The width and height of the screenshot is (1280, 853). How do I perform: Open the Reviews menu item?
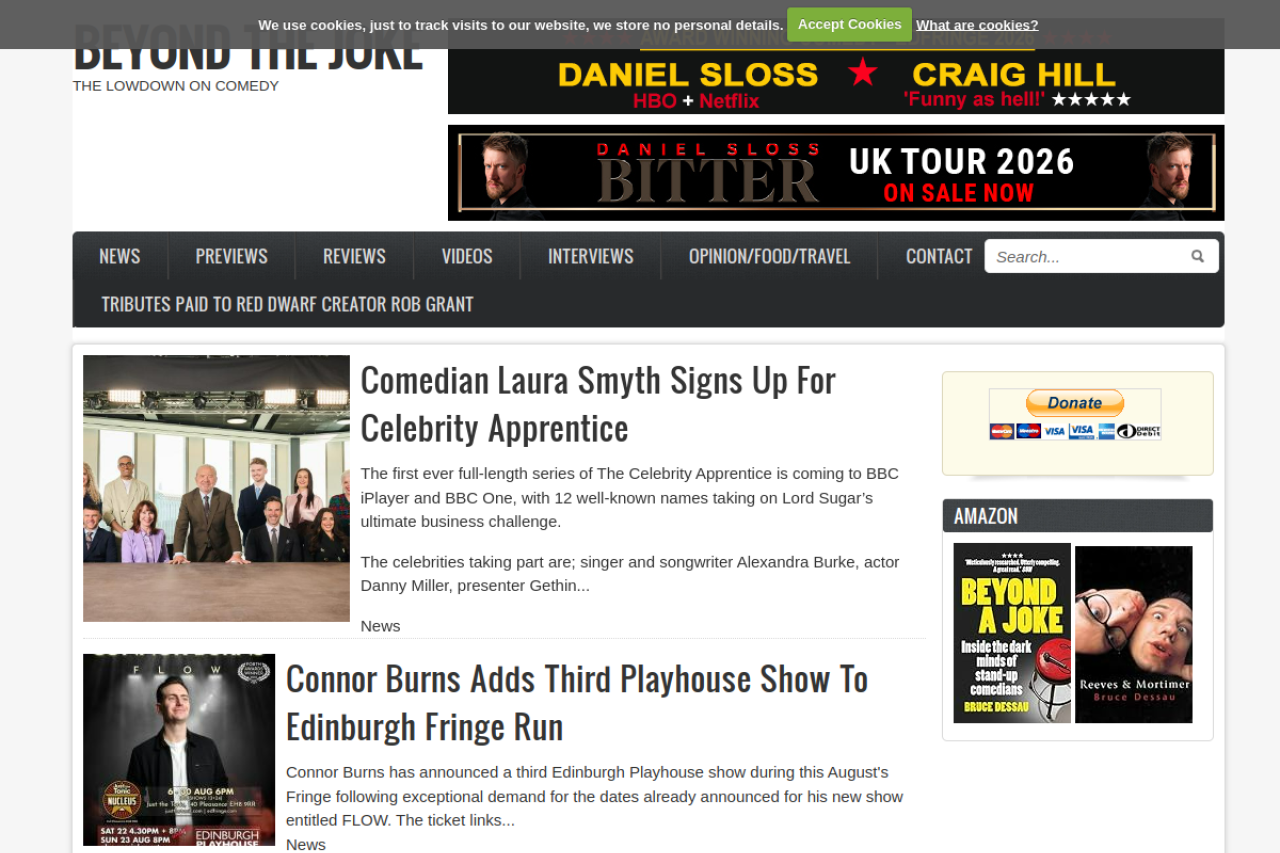coord(354,256)
